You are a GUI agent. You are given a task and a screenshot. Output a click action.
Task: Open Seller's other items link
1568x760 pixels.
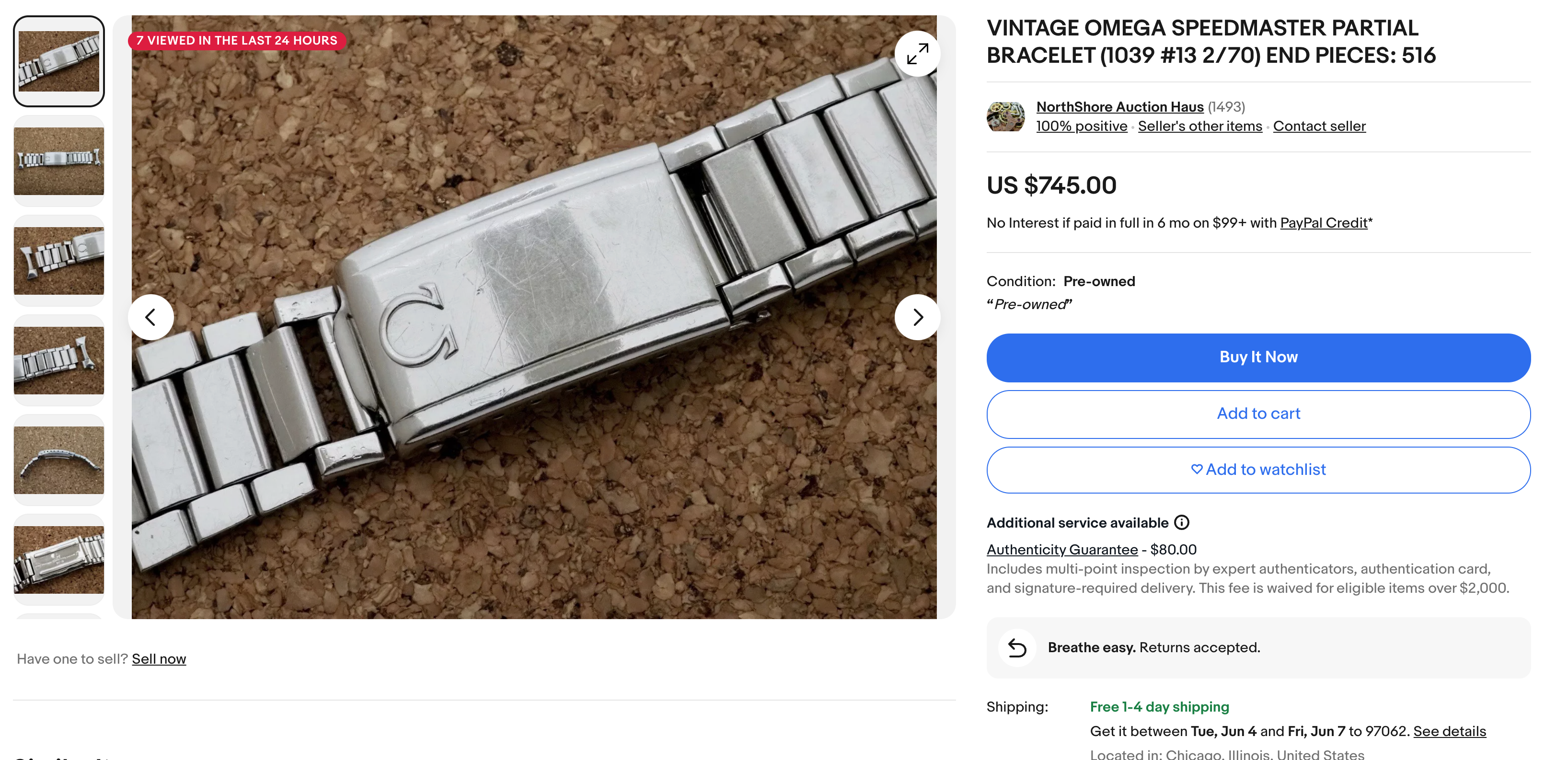(x=1200, y=127)
